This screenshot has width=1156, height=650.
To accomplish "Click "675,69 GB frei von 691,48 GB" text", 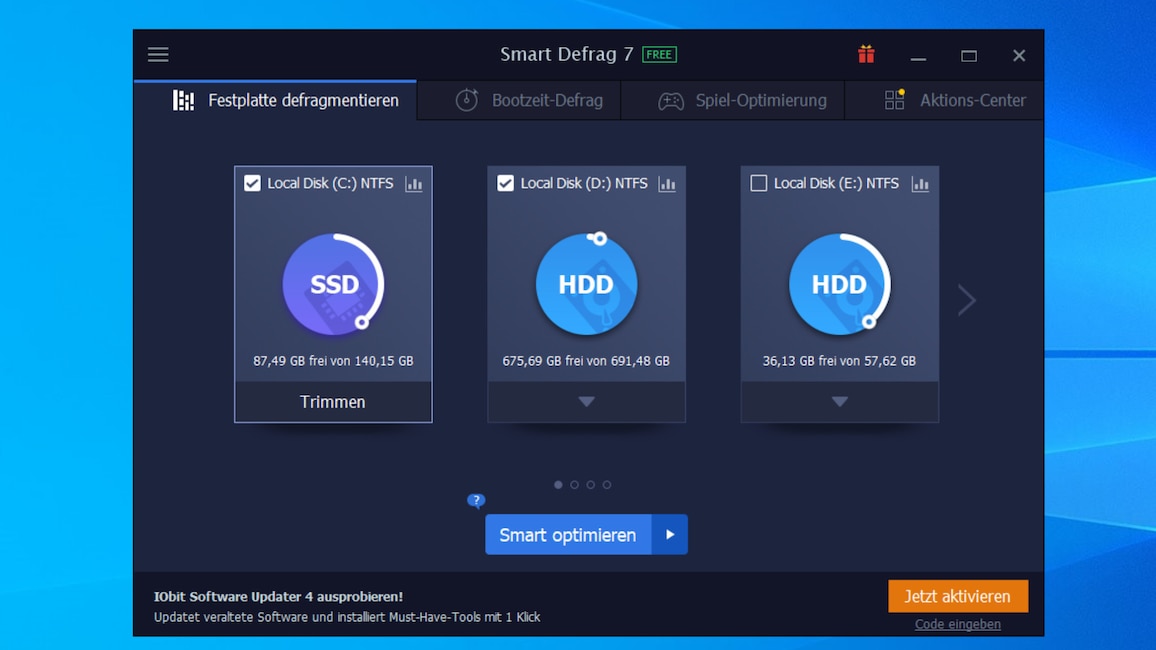I will click(586, 361).
